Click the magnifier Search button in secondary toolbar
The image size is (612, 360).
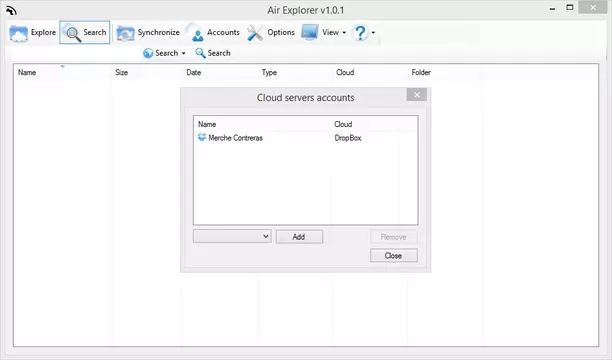pyautogui.click(x=213, y=53)
